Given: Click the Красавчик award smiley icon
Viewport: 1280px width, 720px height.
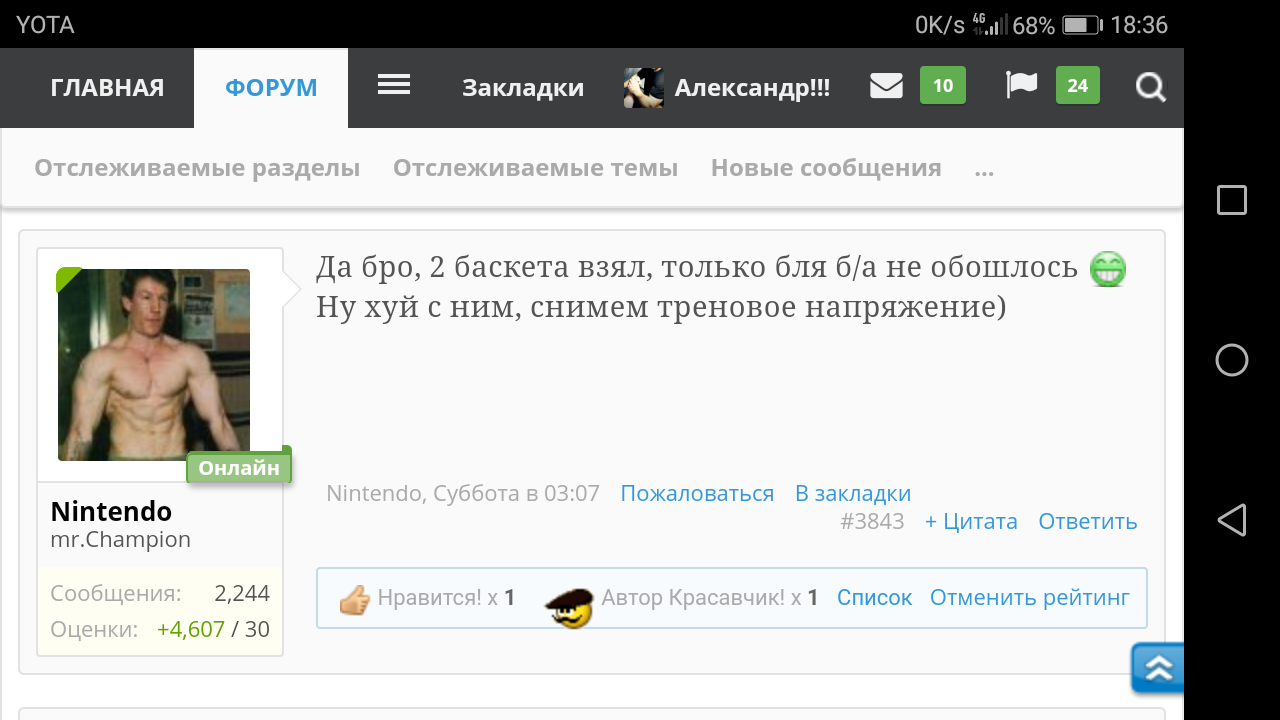Looking at the screenshot, I should [x=569, y=605].
